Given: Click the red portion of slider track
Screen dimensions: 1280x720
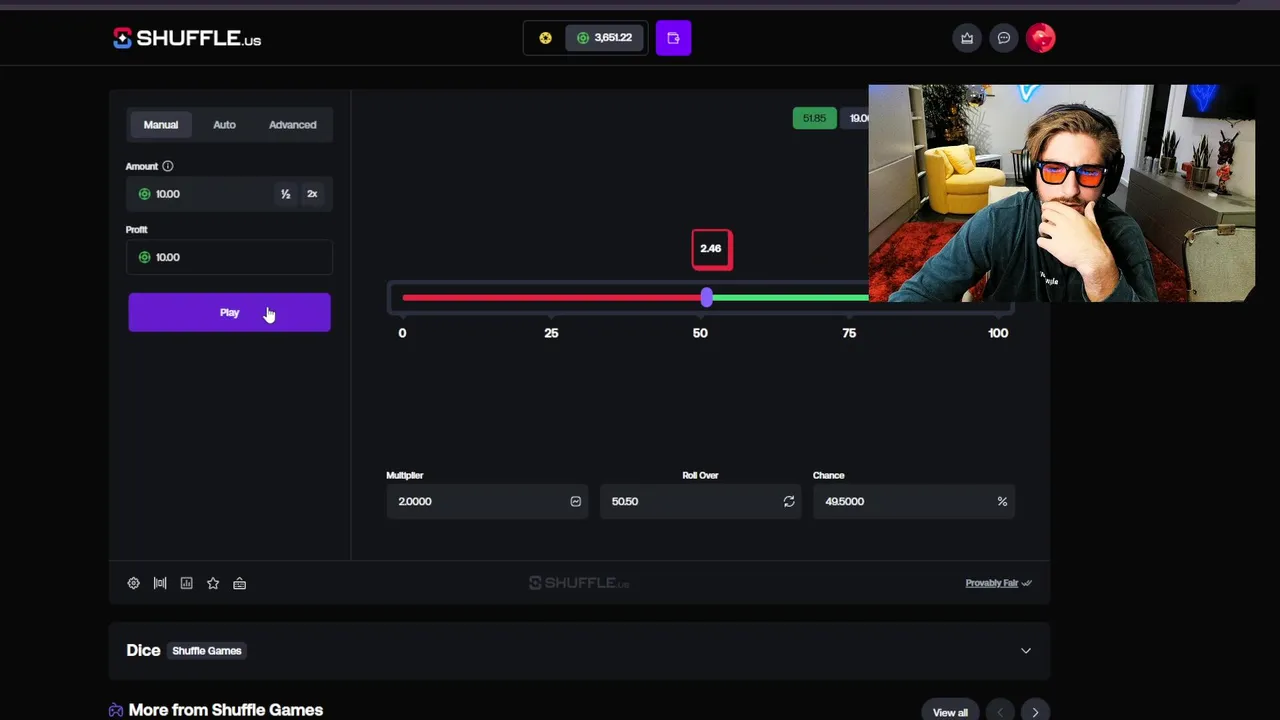Looking at the screenshot, I should tap(552, 297).
